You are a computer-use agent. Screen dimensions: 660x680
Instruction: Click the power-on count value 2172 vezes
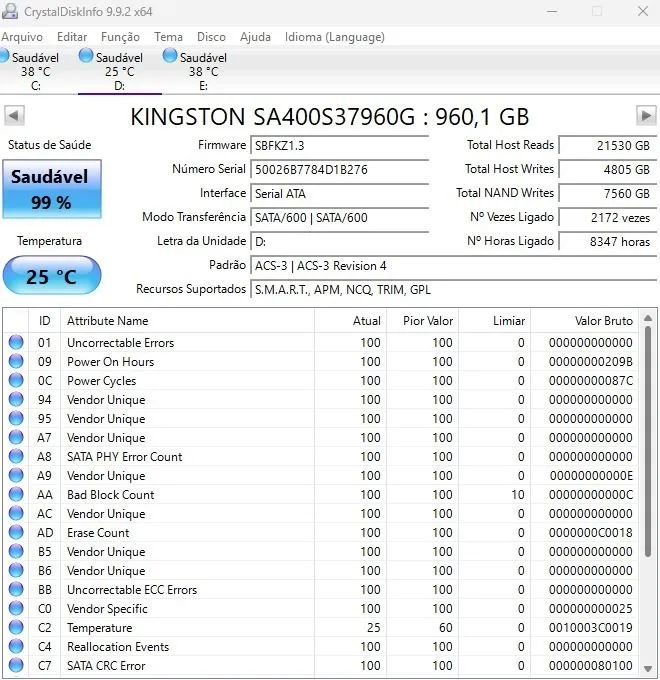pyautogui.click(x=608, y=218)
